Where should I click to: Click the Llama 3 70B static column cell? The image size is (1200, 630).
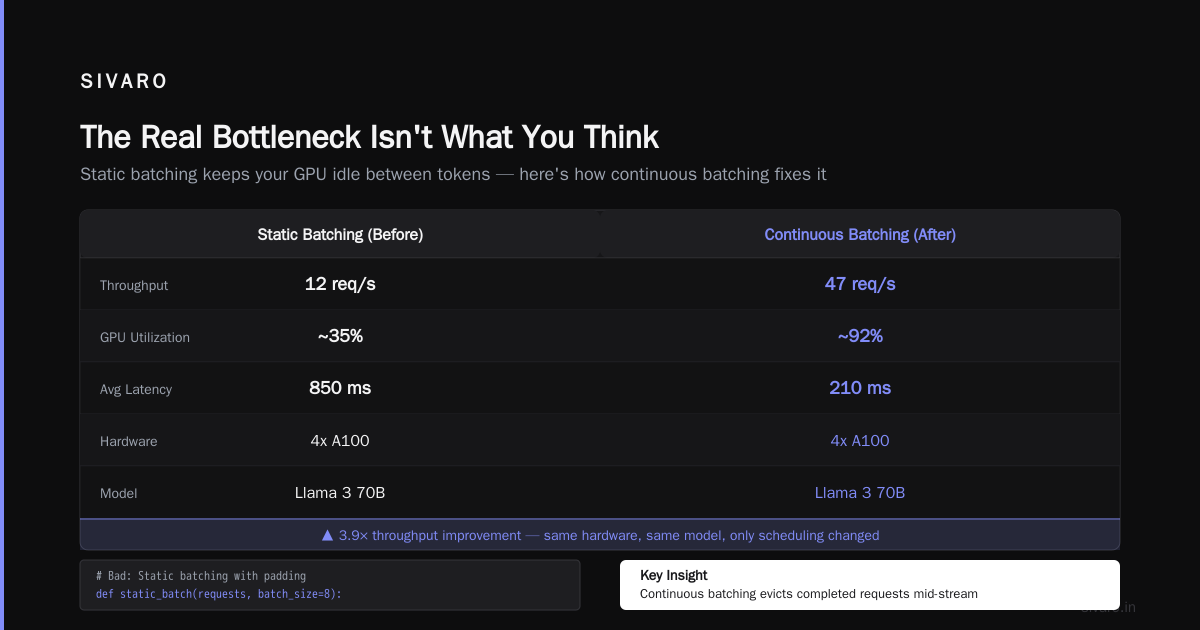coord(340,492)
